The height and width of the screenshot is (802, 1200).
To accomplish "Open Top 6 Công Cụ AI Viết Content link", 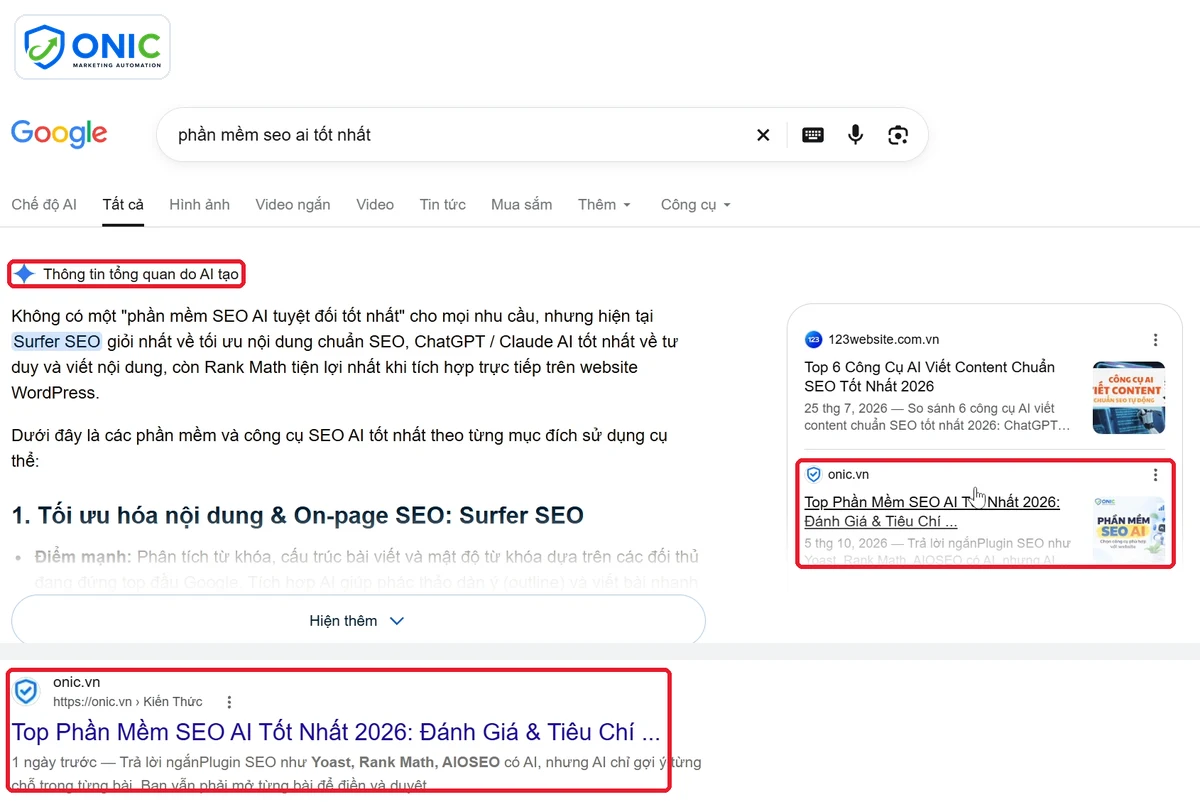I will pos(929,376).
